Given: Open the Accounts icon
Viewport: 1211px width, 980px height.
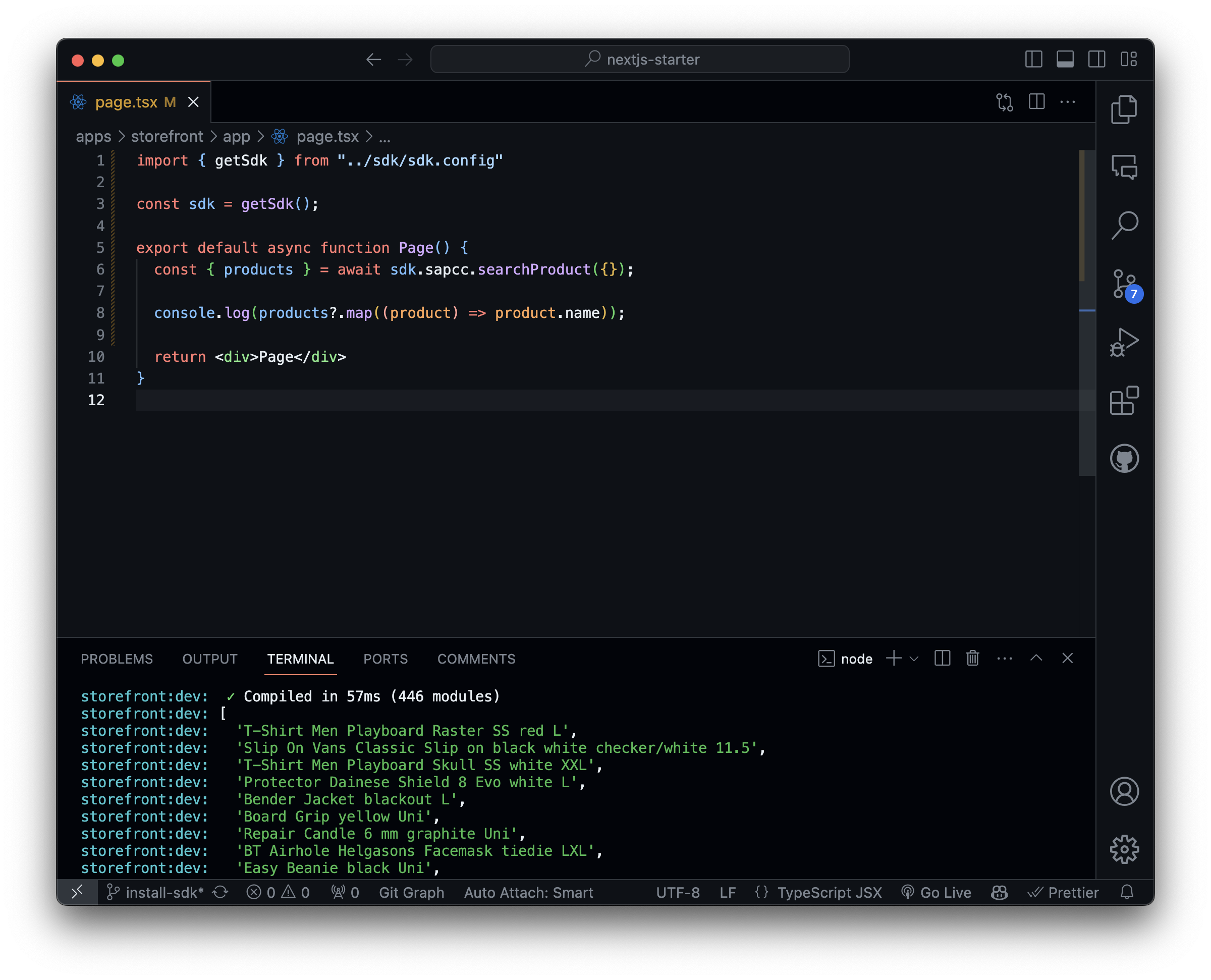Looking at the screenshot, I should [1124, 791].
